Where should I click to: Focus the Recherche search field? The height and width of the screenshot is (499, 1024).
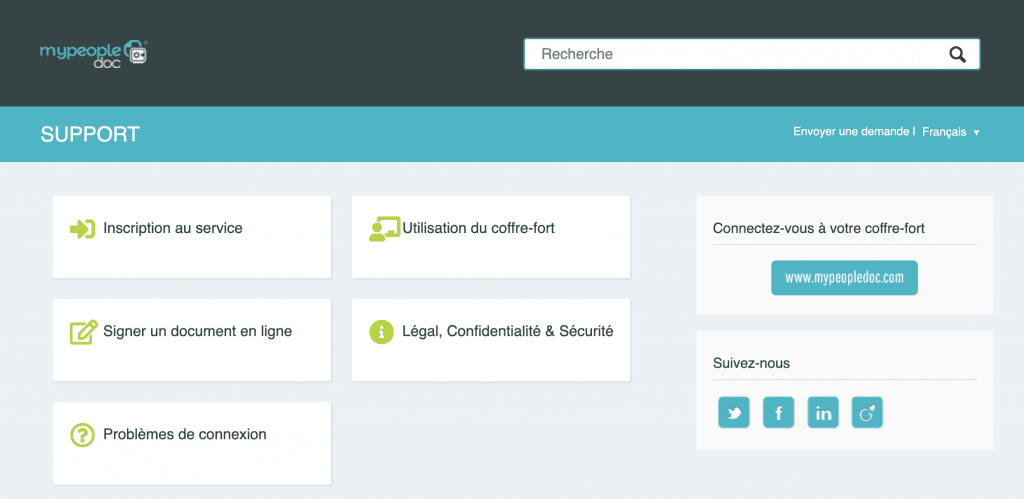click(735, 54)
